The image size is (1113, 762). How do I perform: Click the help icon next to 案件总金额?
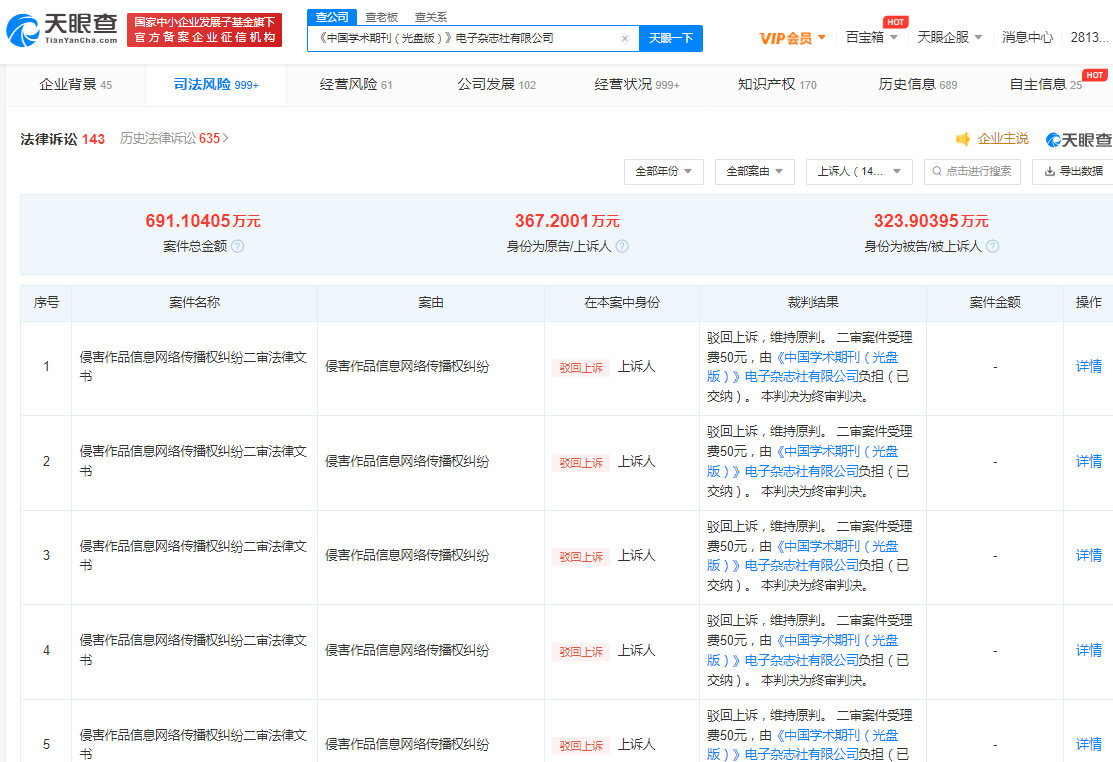[238, 246]
